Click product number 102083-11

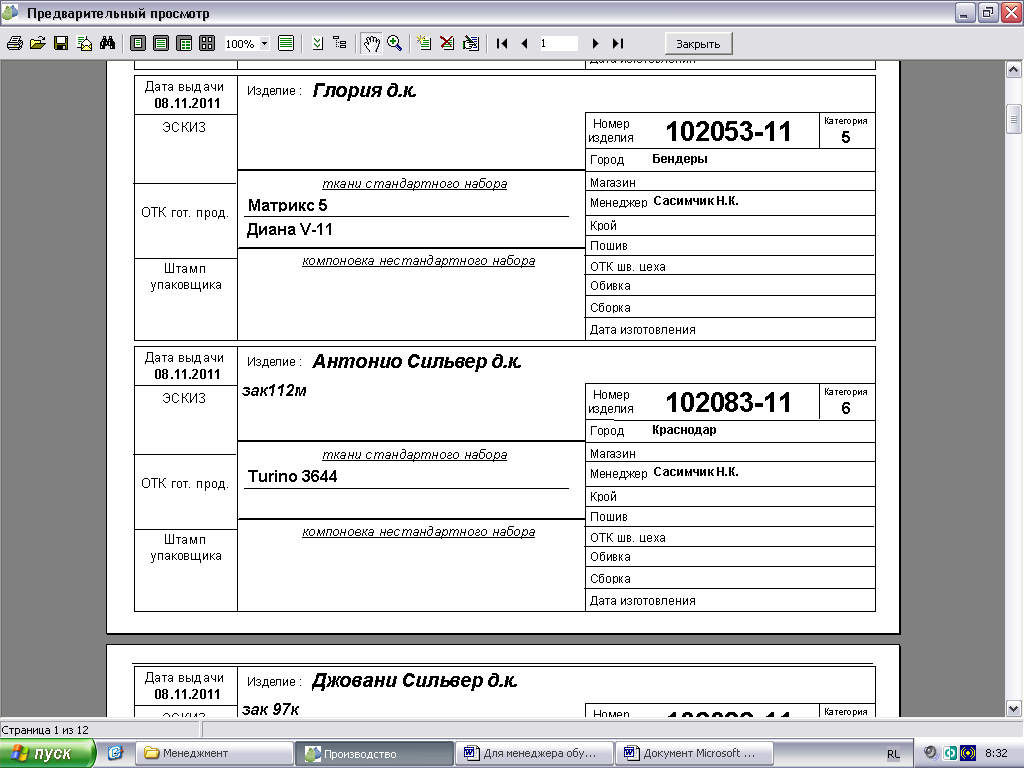[728, 402]
